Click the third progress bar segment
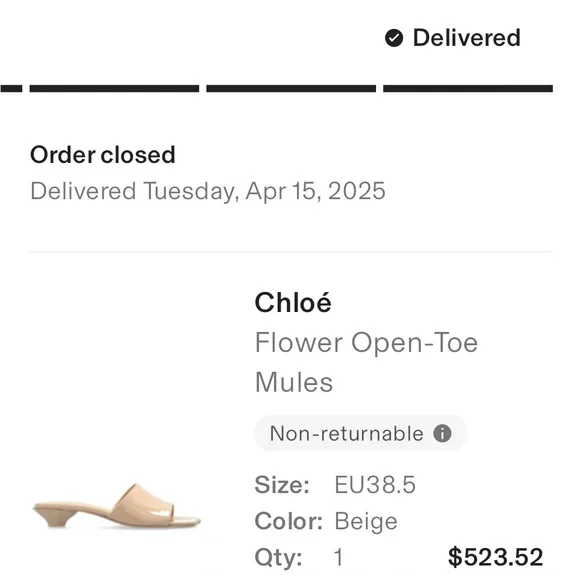This screenshot has height=580, width=580. [291, 89]
